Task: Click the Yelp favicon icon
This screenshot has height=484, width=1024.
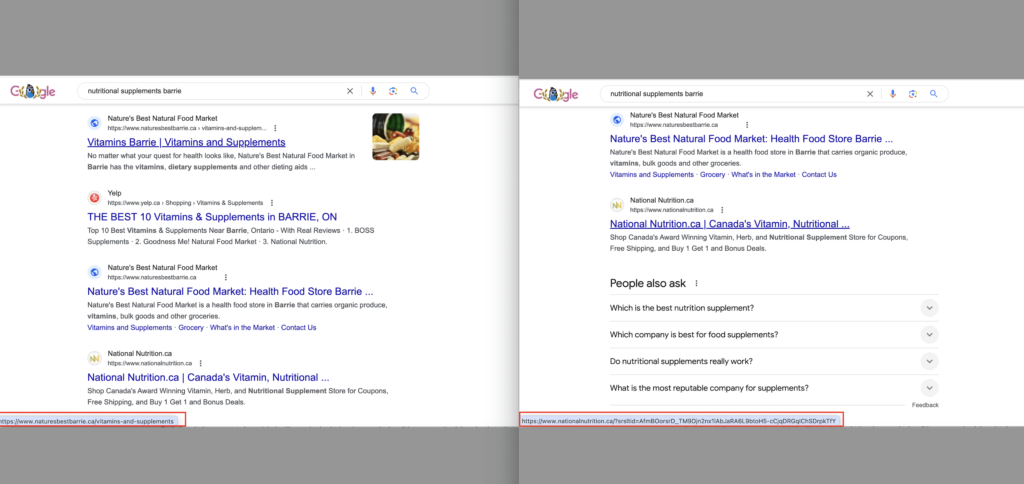Action: [x=94, y=198]
